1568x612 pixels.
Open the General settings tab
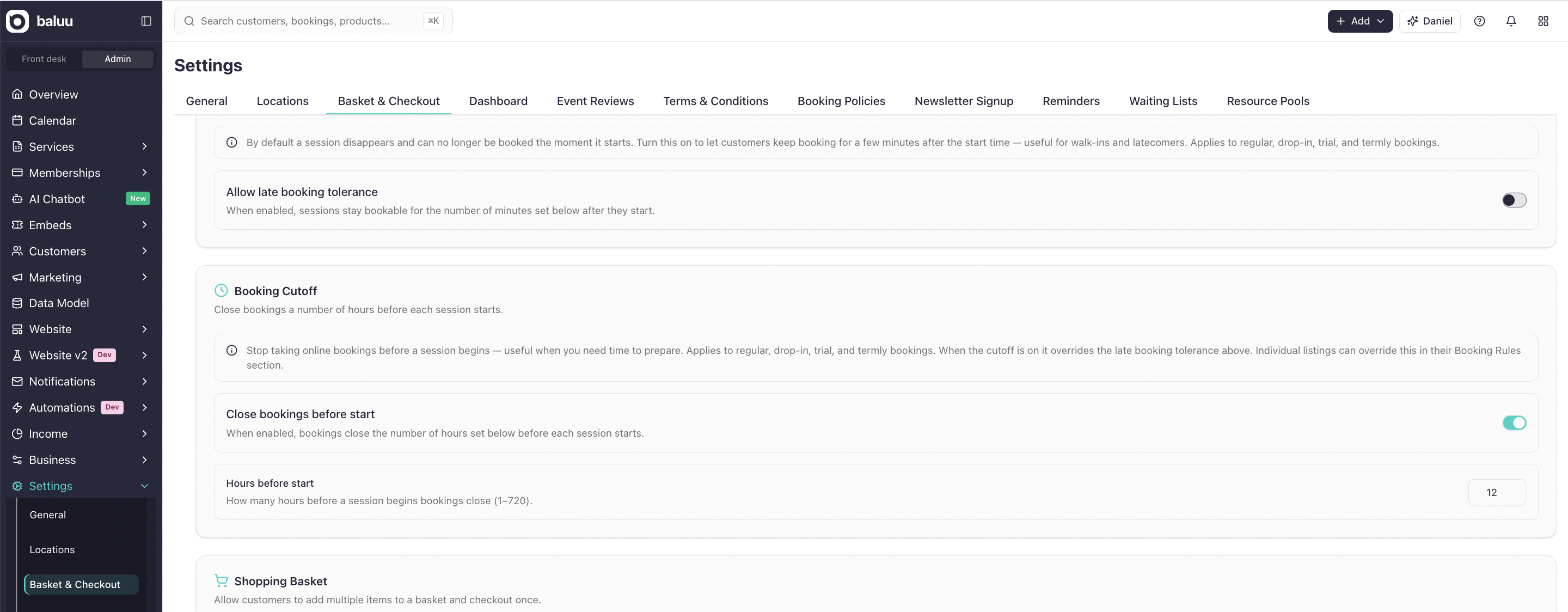pyautogui.click(x=206, y=101)
